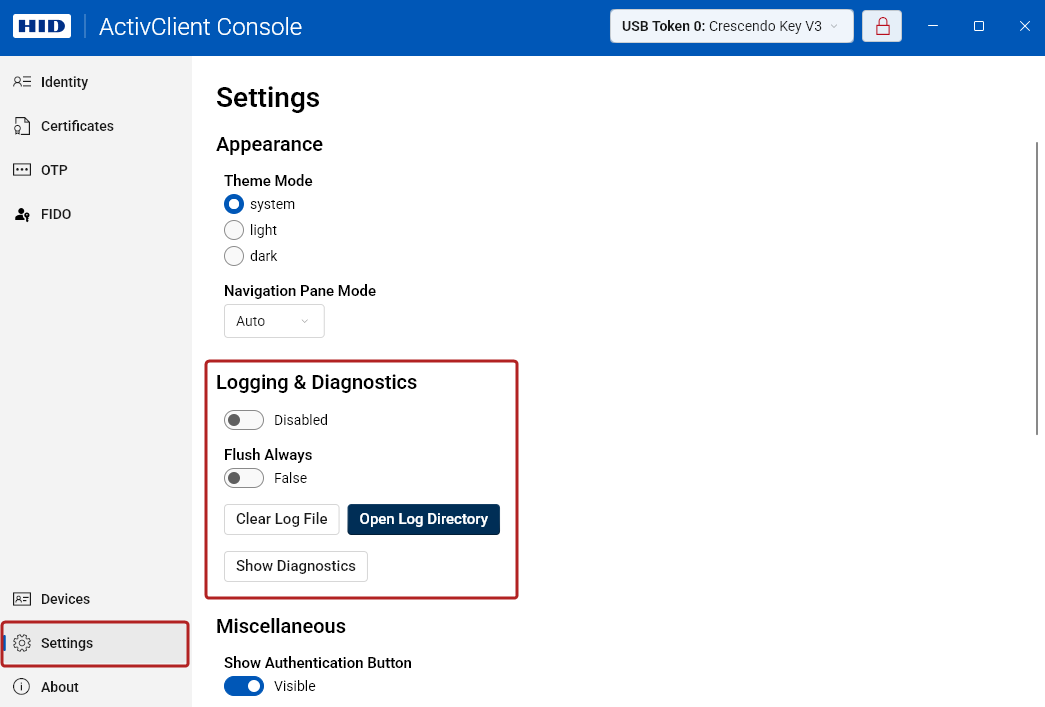Open the USB Token device selector dropdown
Image resolution: width=1045 pixels, height=707 pixels.
tap(731, 26)
